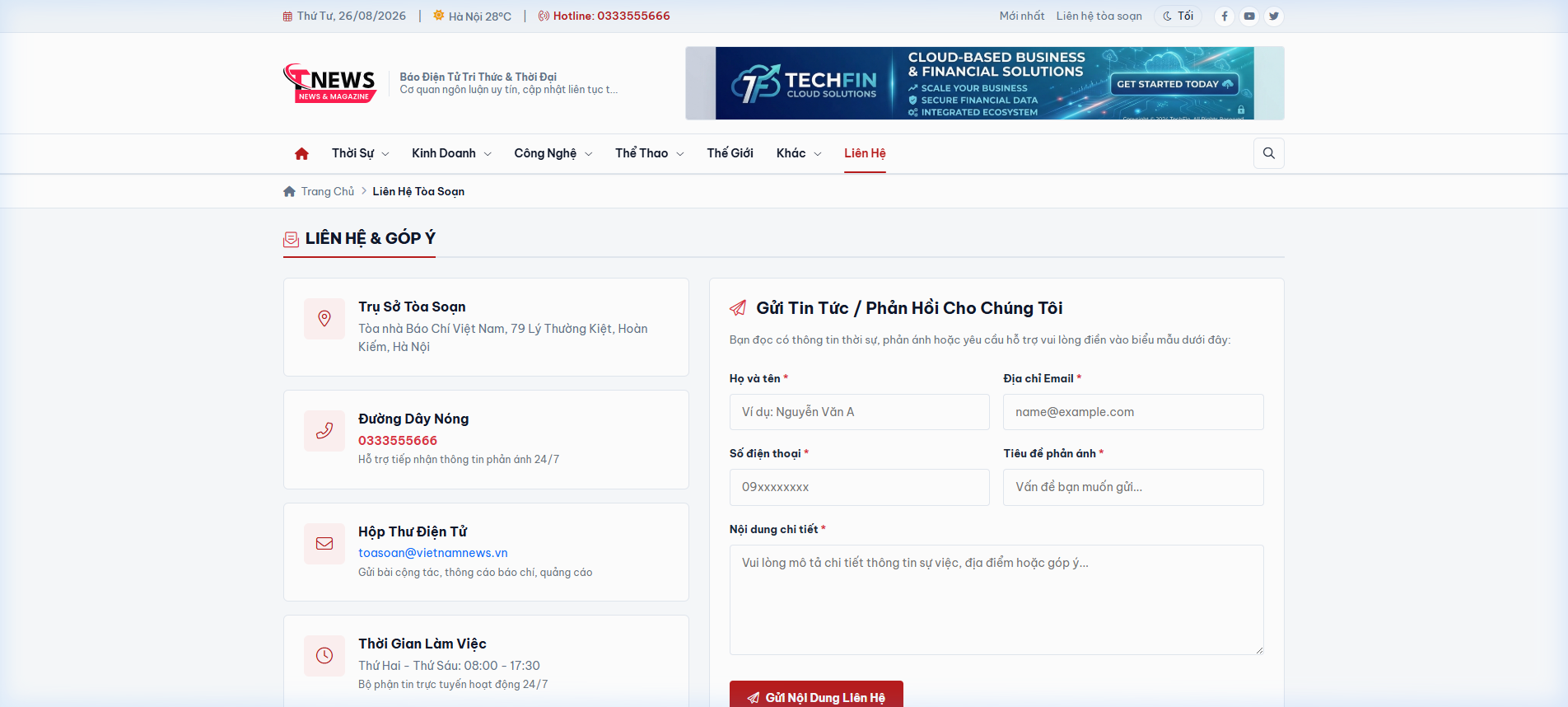Open the Facebook social icon
Image resolution: width=1568 pixels, height=707 pixels.
pos(1225,16)
